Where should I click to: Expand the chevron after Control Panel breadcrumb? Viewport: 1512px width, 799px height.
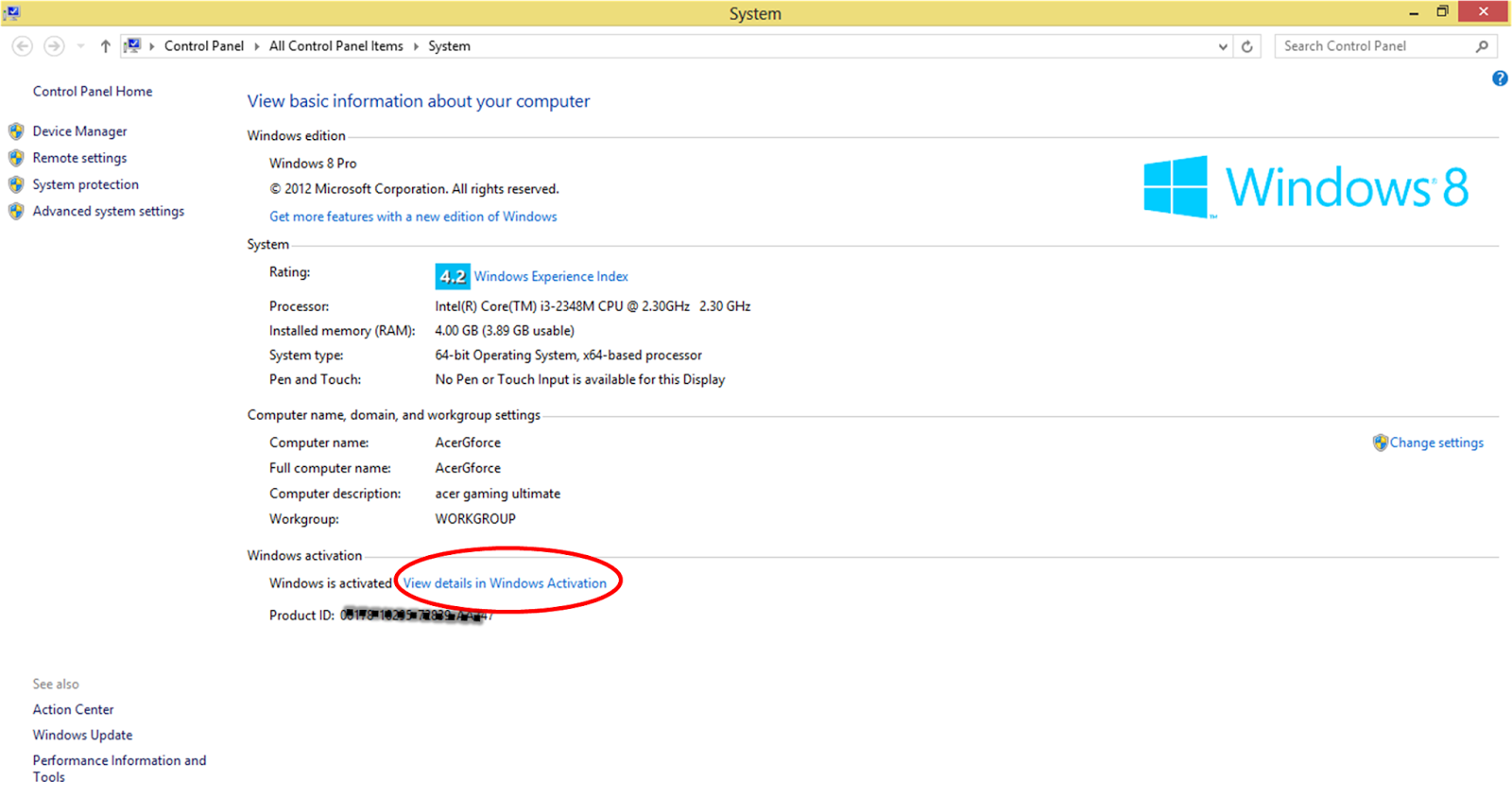tap(256, 45)
